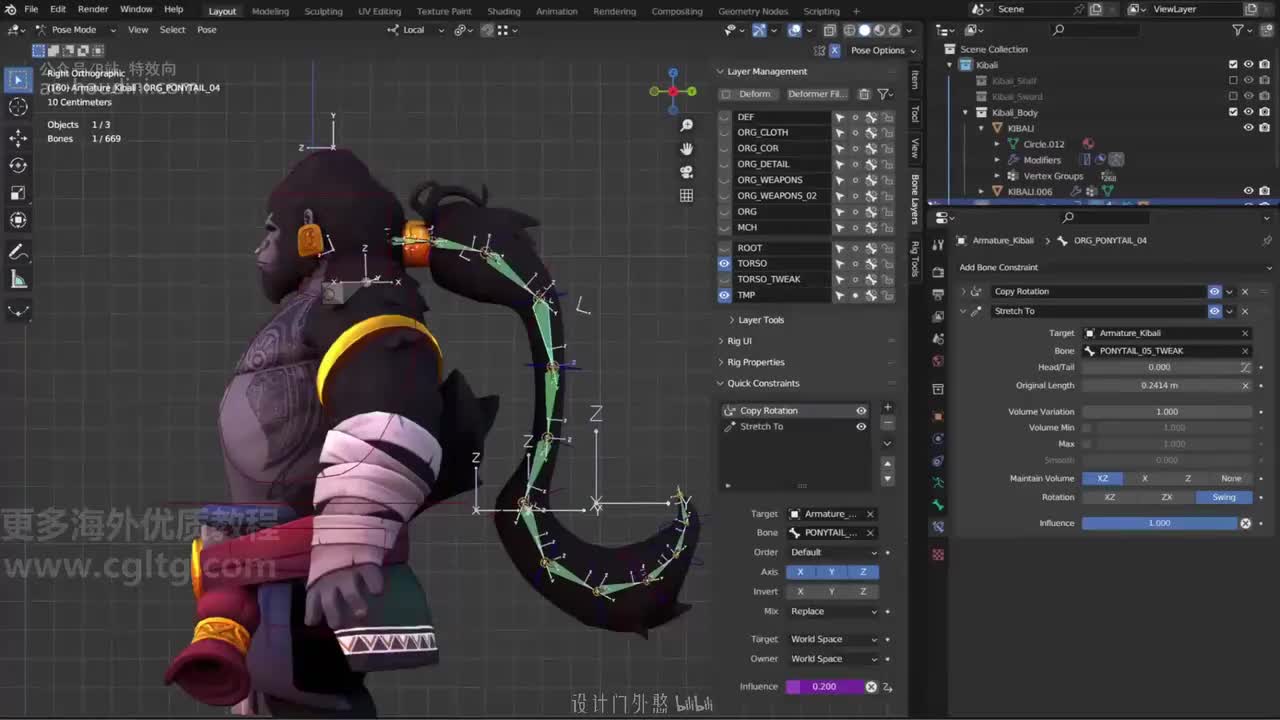Screen dimensions: 1280x720
Task: Open the Bone Constraints properties tab
Action: coord(937,527)
